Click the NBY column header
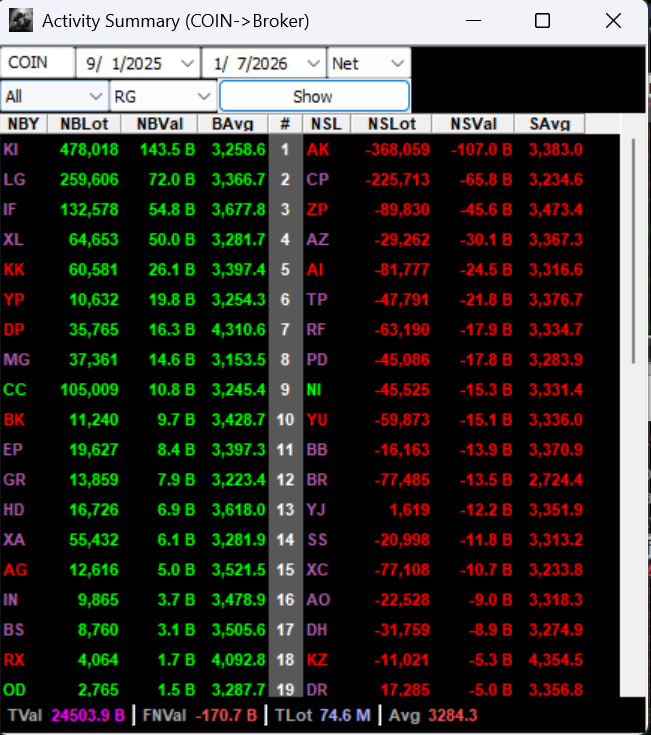The image size is (651, 735). 23,124
